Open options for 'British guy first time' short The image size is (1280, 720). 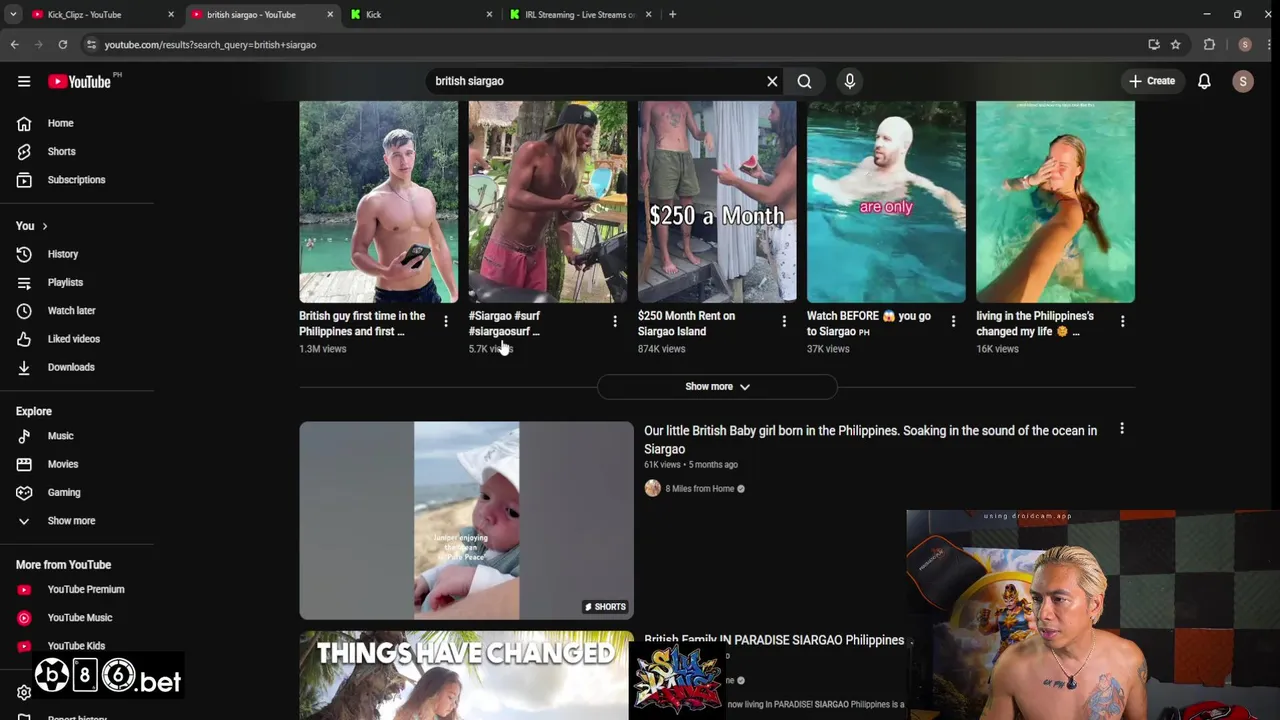pos(446,321)
